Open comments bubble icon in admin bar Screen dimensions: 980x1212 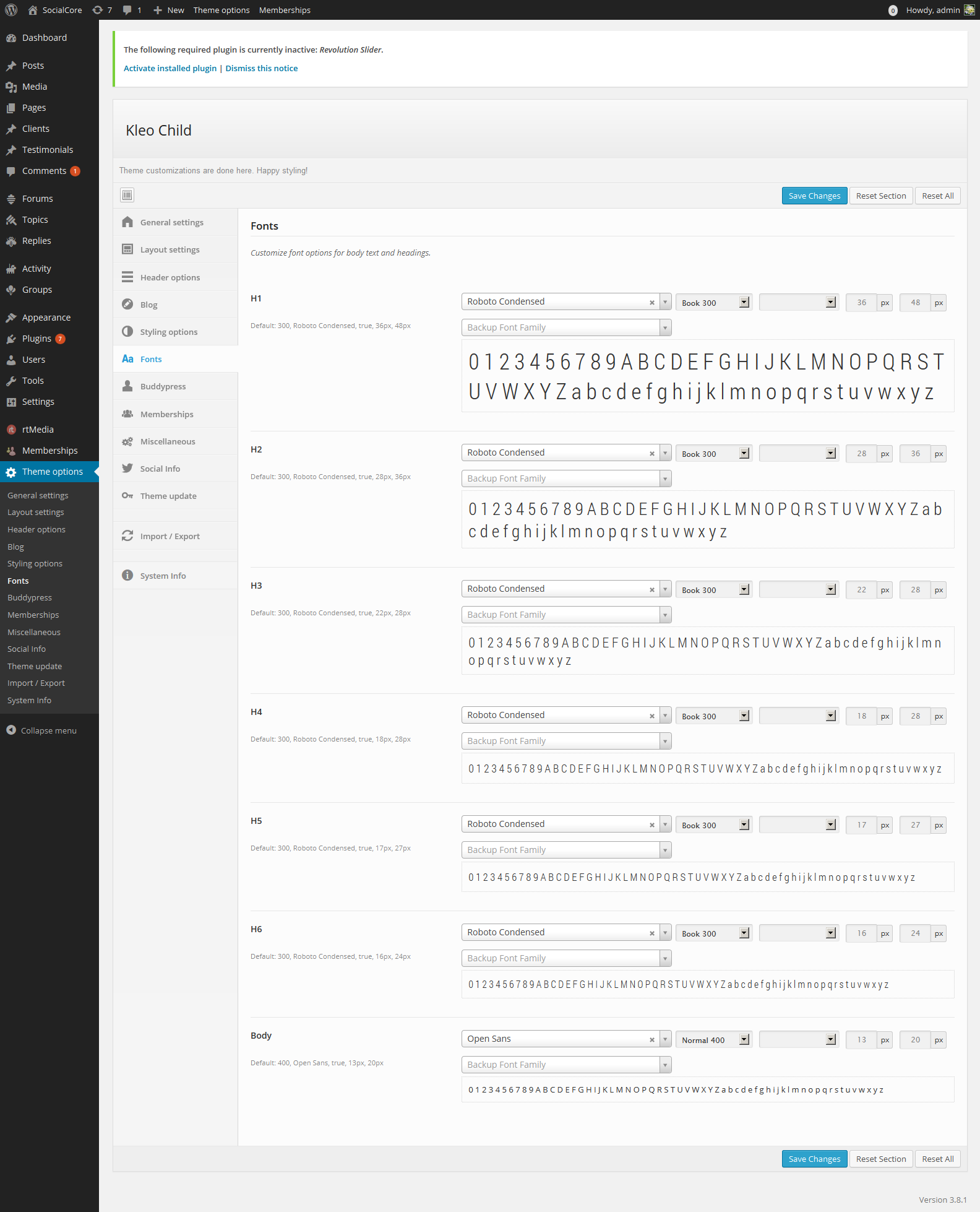pyautogui.click(x=127, y=10)
